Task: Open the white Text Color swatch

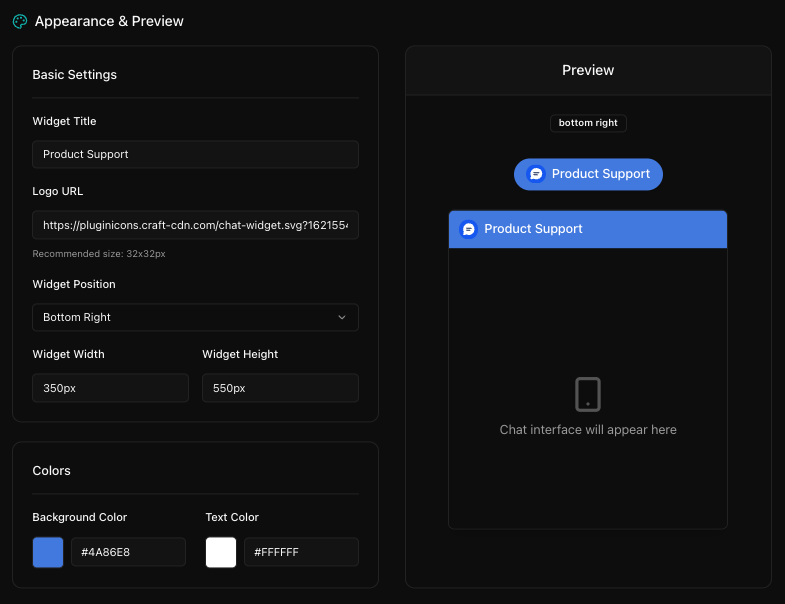Action: pos(221,552)
